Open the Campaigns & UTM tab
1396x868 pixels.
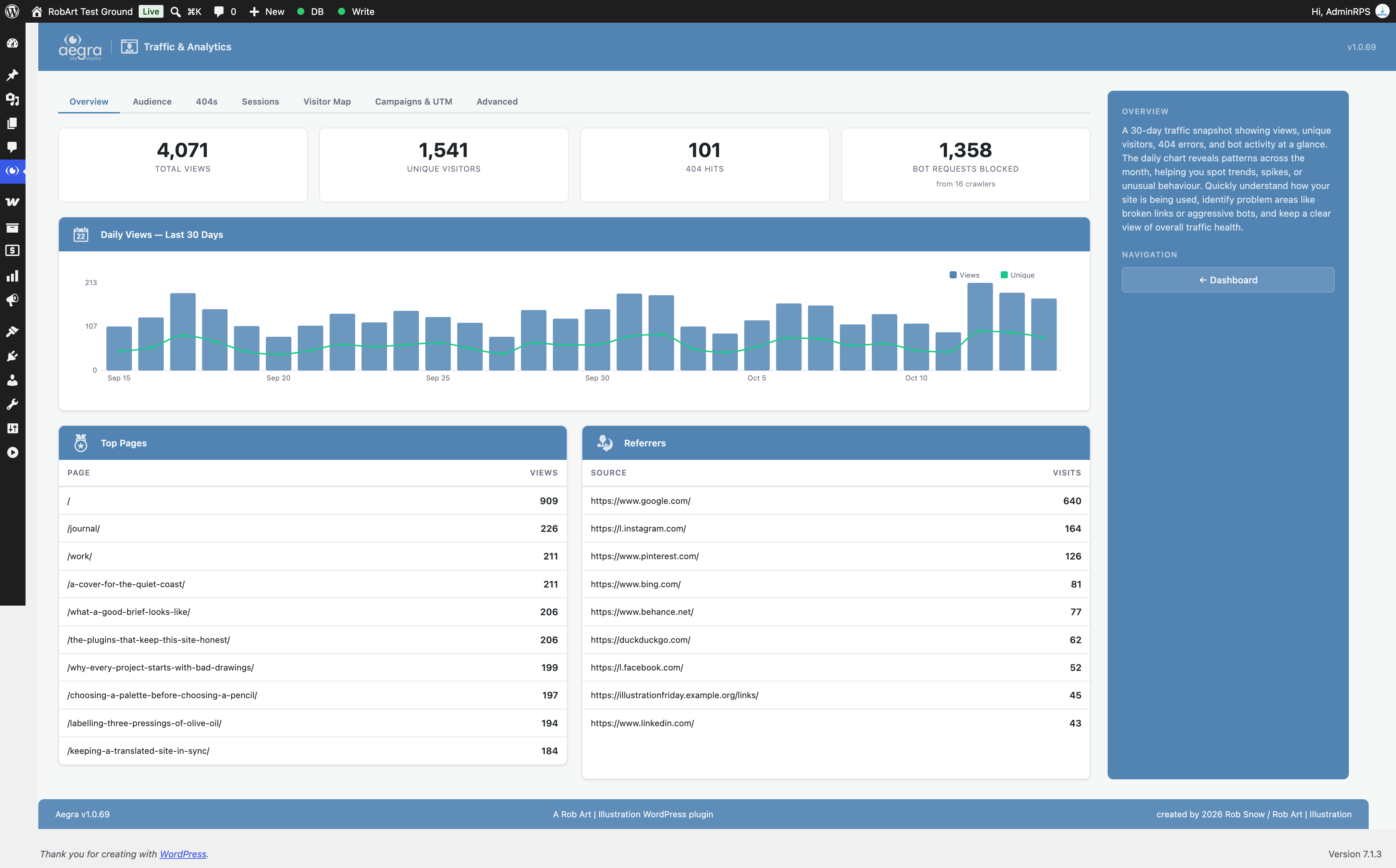click(x=414, y=102)
